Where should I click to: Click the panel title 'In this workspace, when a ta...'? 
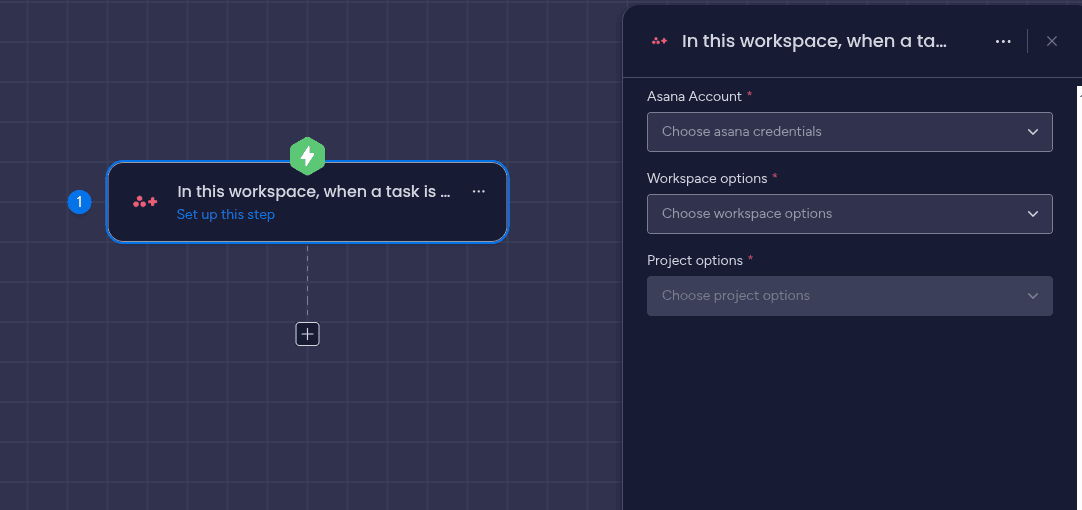pos(814,41)
